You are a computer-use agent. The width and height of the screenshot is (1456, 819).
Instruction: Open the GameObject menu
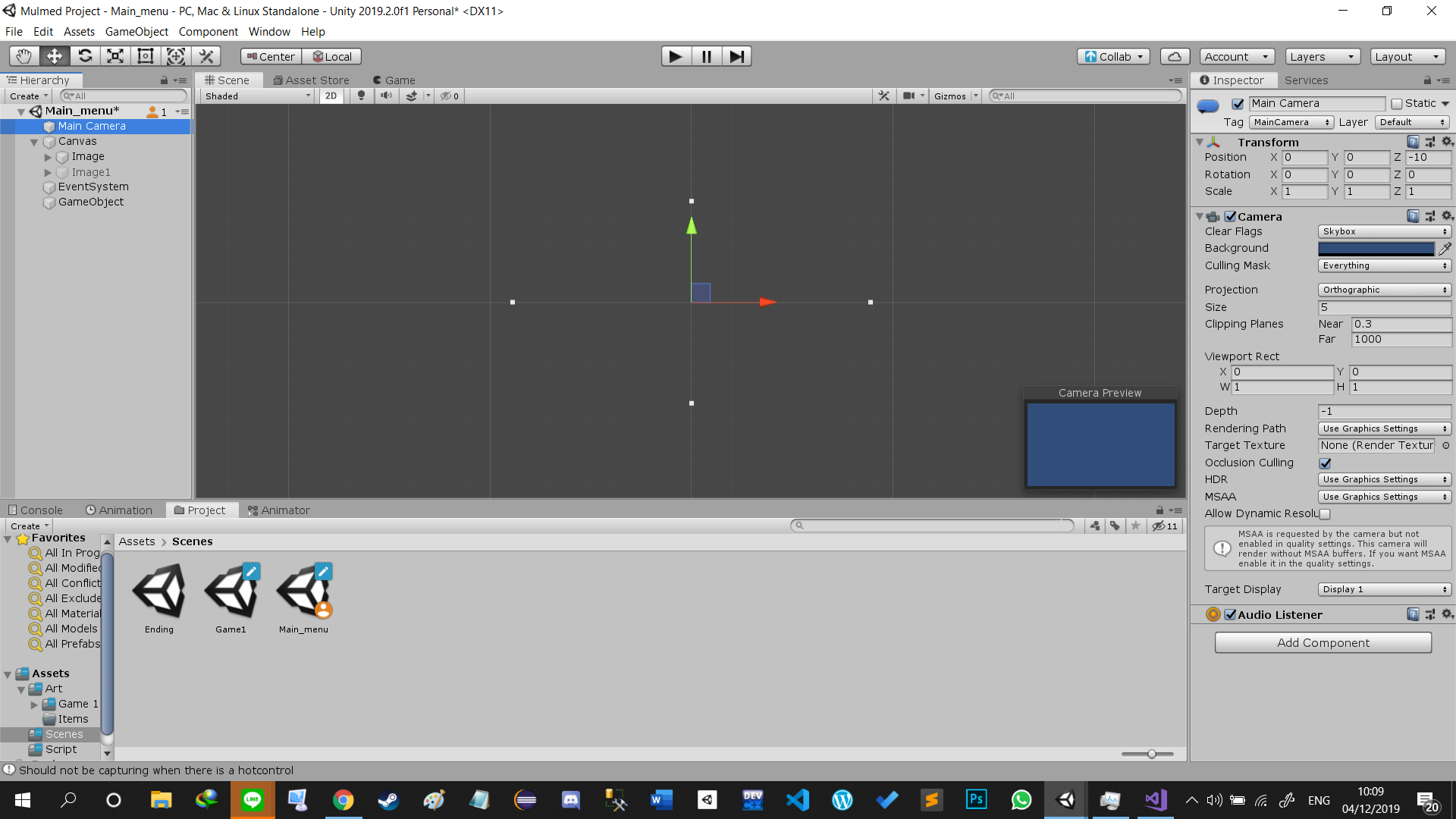136,32
